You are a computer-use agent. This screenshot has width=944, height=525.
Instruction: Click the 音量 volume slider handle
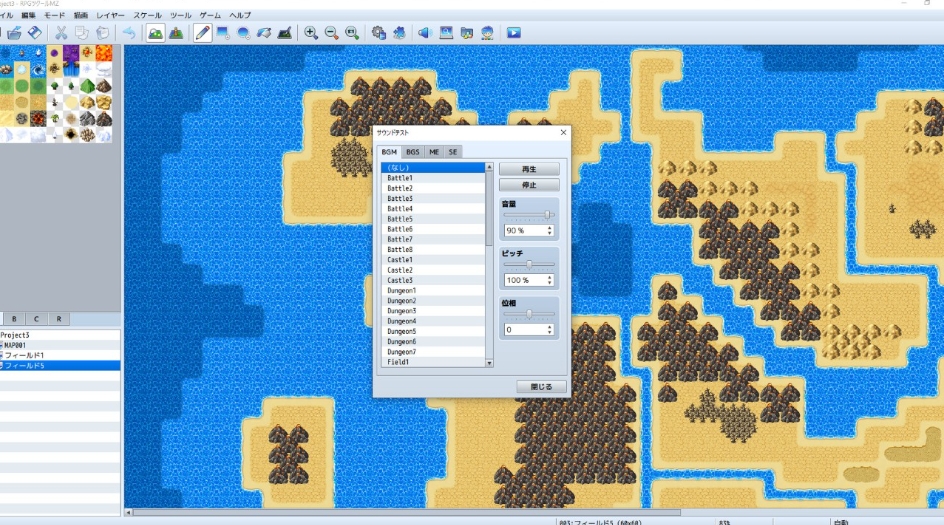point(547,215)
